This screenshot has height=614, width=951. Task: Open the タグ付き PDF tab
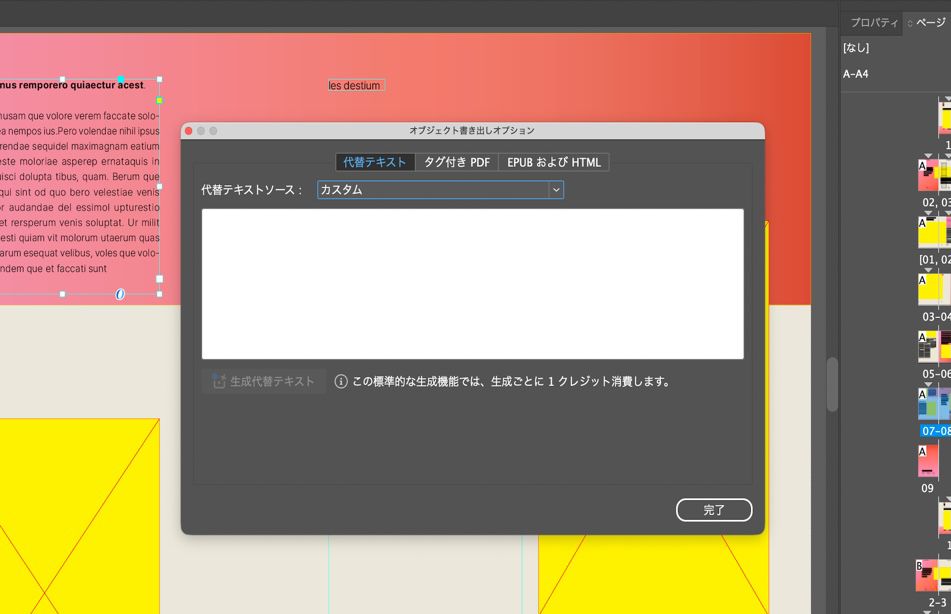coord(457,162)
